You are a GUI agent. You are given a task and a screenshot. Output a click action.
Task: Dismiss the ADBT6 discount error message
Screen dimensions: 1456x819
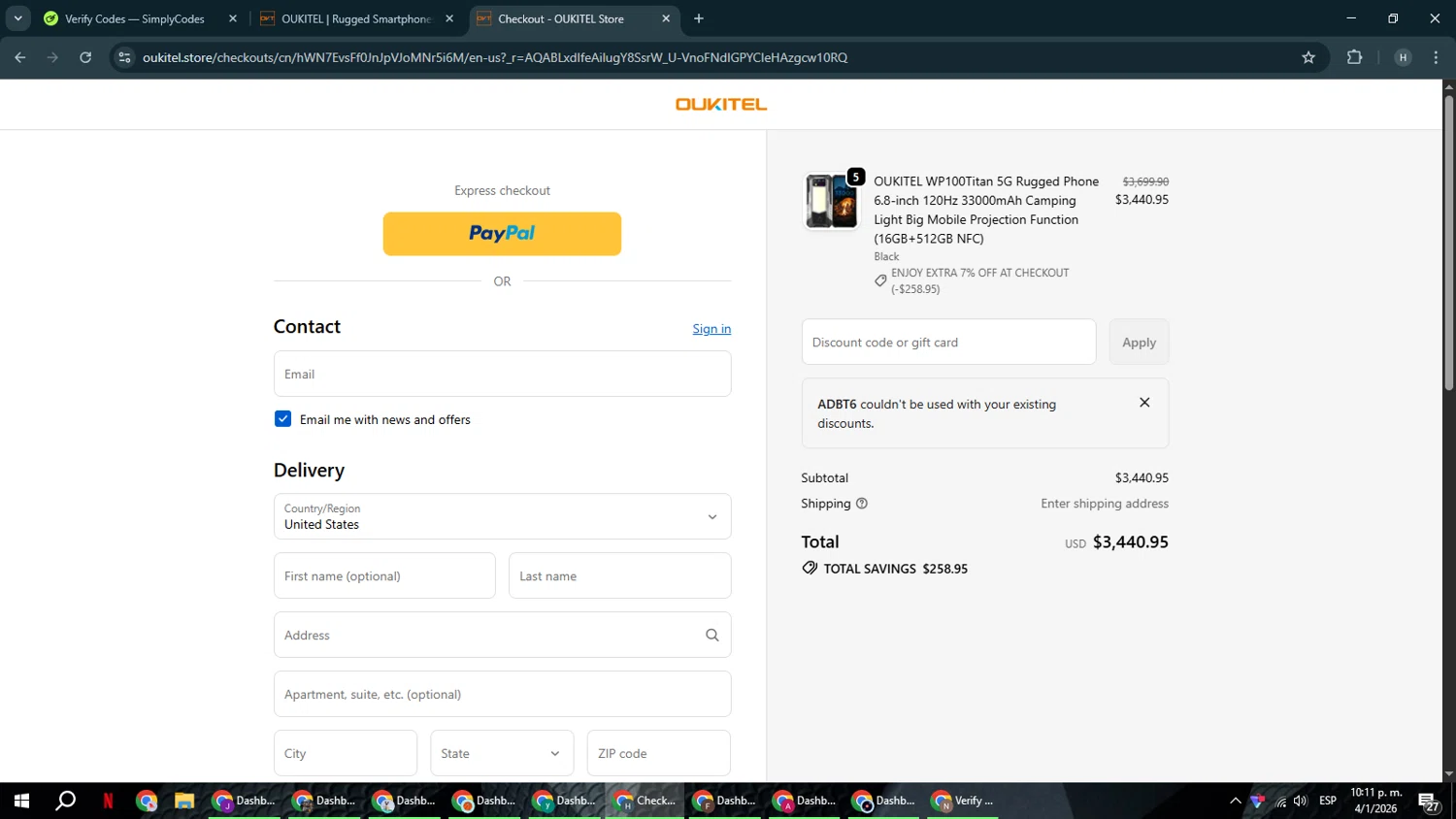[1144, 403]
